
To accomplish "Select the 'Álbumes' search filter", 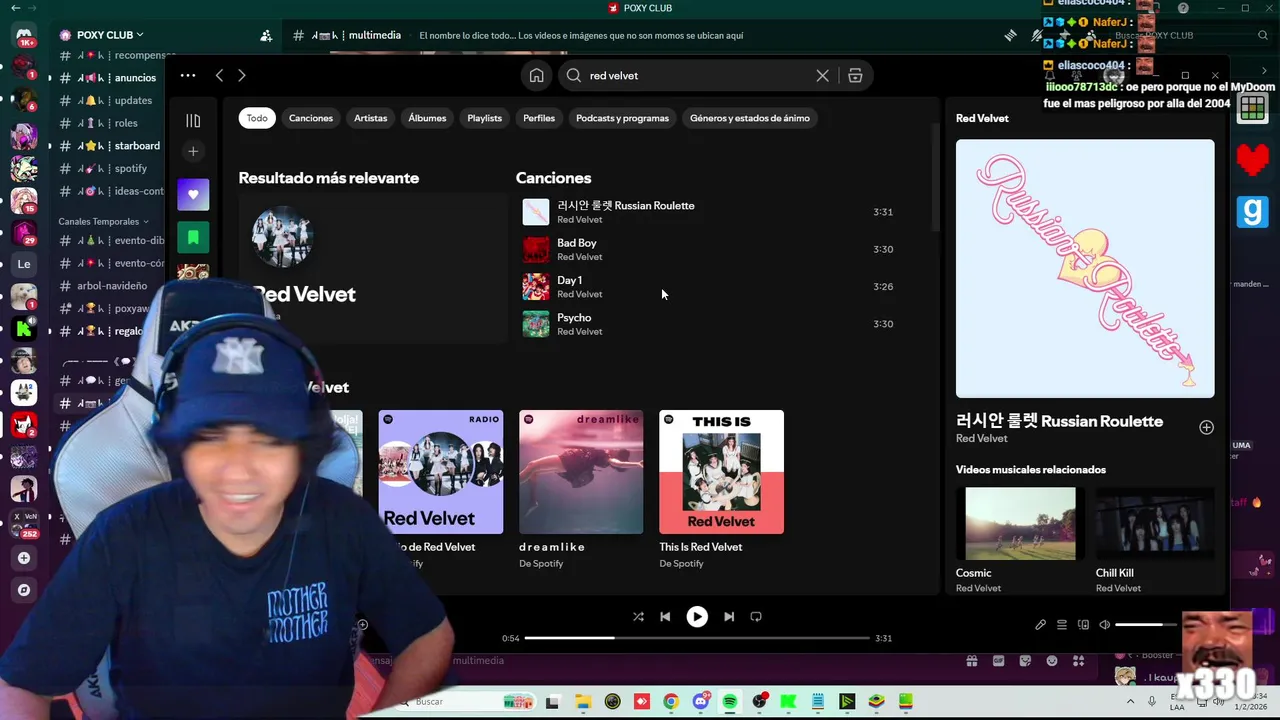I will tap(427, 118).
